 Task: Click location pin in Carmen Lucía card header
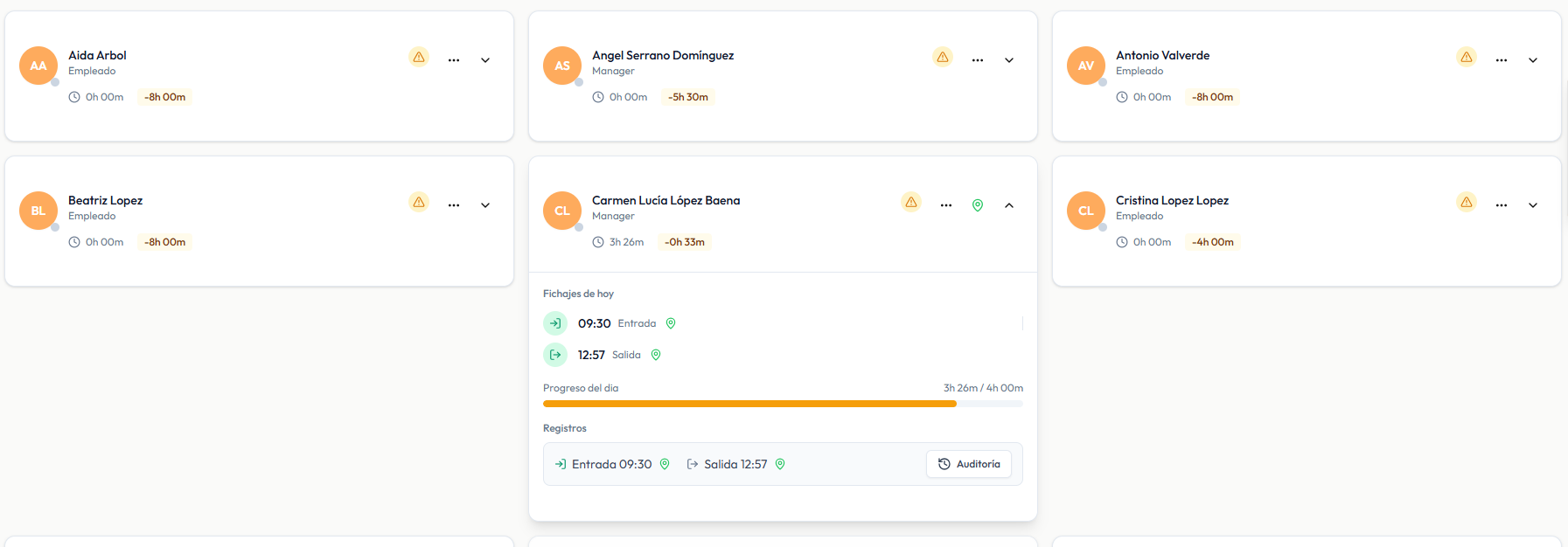[x=978, y=205]
